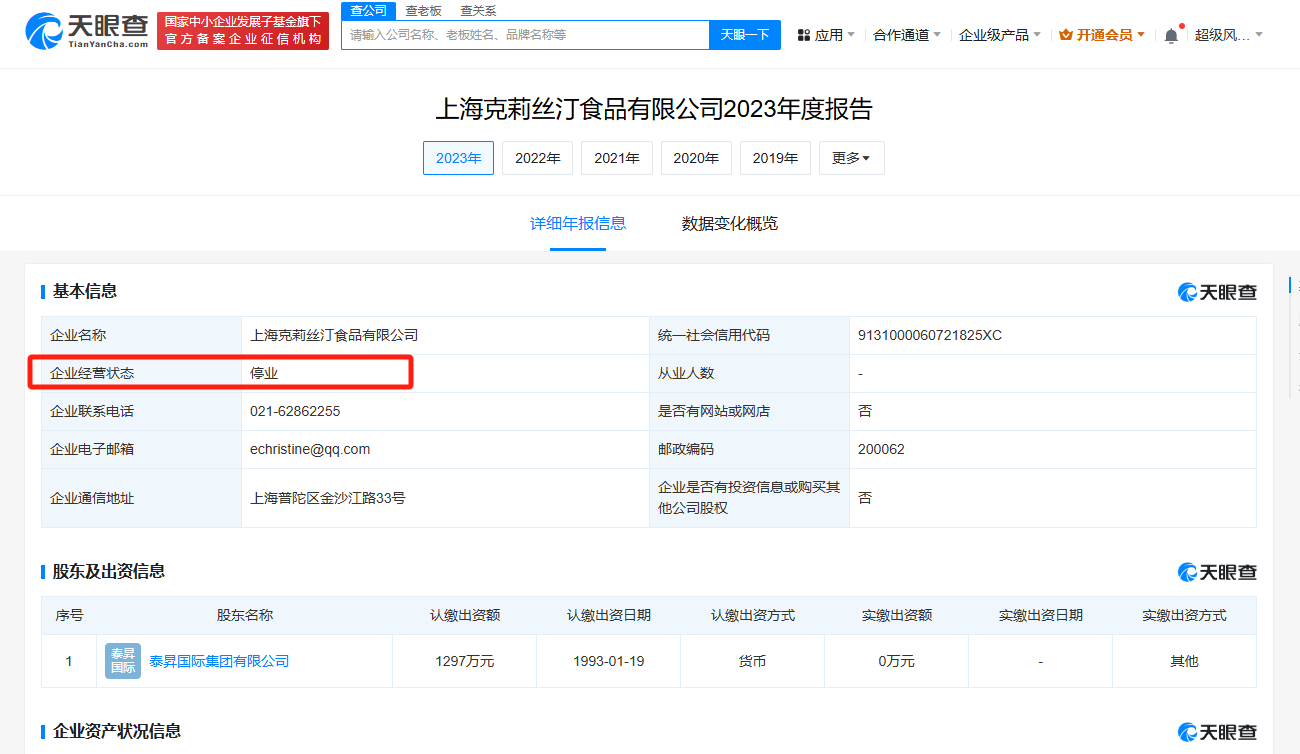
Task: Expand the 企业级产品 dropdown
Action: click(1000, 35)
